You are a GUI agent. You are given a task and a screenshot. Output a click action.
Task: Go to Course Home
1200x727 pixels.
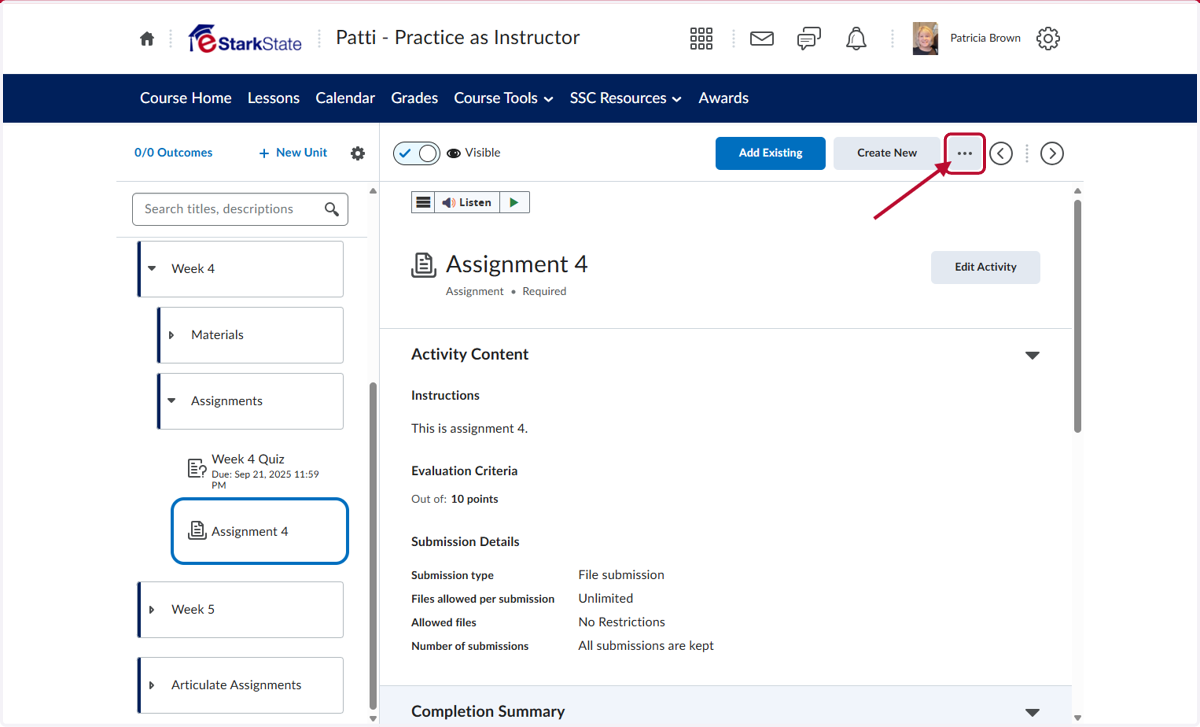pos(186,98)
